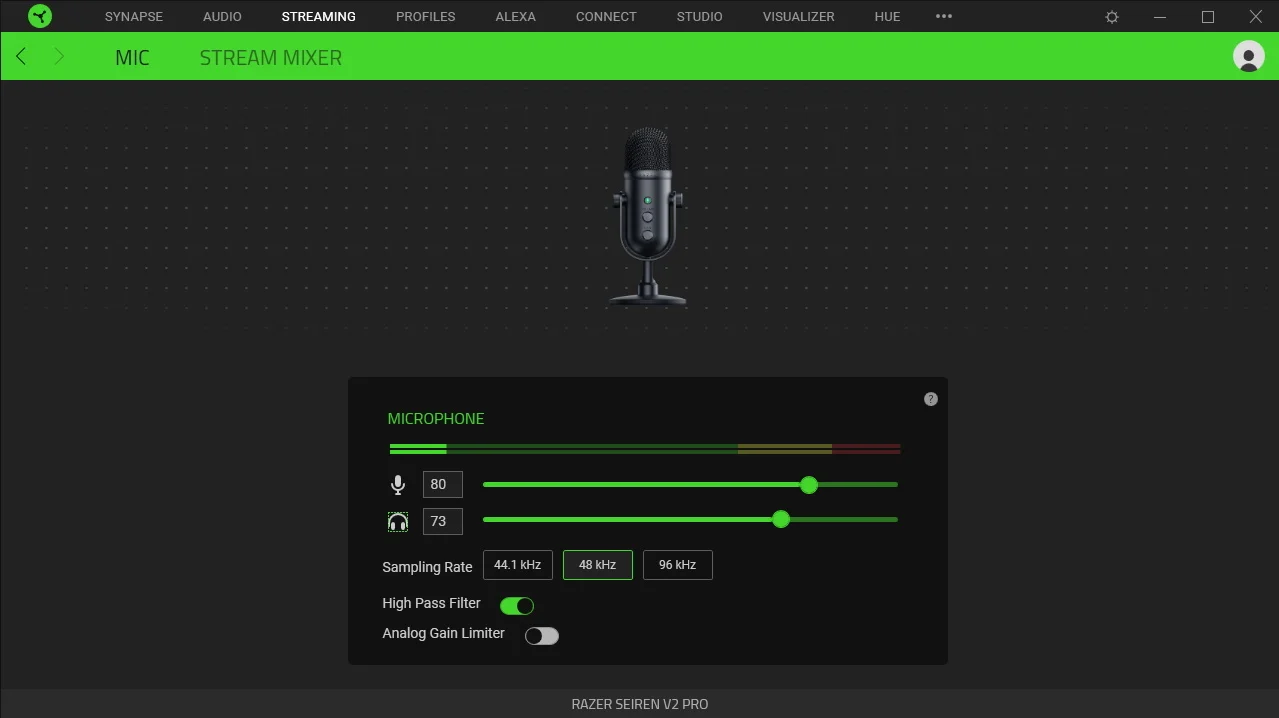Select 96 kHz sampling rate
The image size is (1279, 718).
[678, 565]
